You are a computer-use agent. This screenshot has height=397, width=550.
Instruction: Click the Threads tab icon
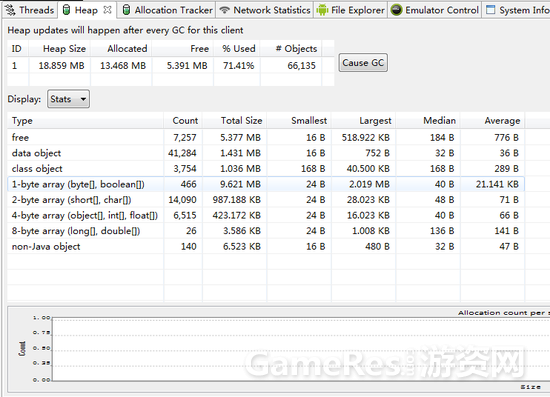pos(10,10)
